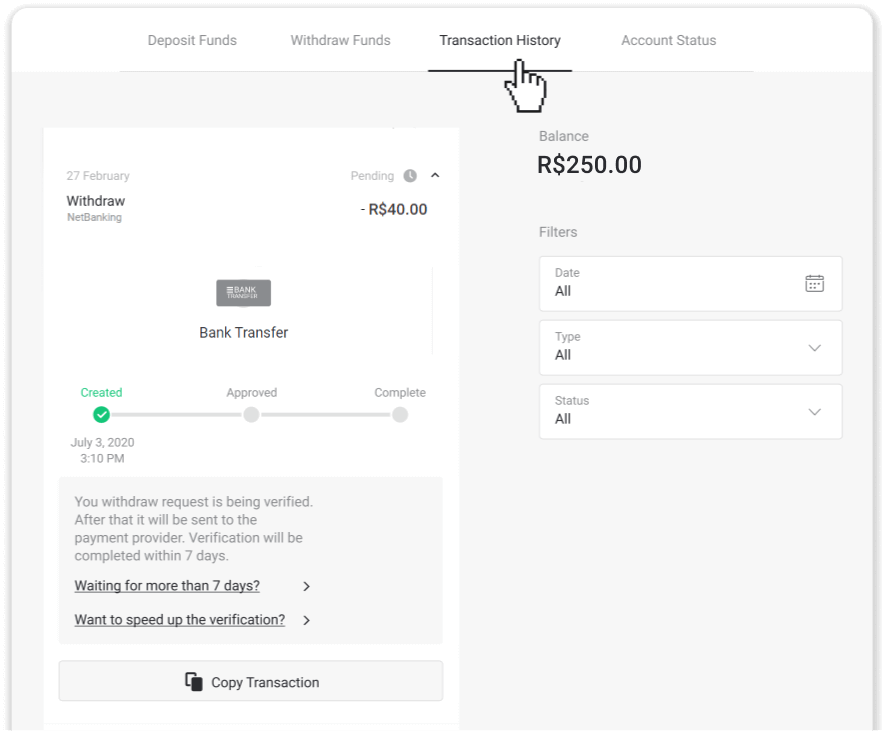Click the Bank Transfer logo icon
The width and height of the screenshot is (886, 731).
click(243, 293)
